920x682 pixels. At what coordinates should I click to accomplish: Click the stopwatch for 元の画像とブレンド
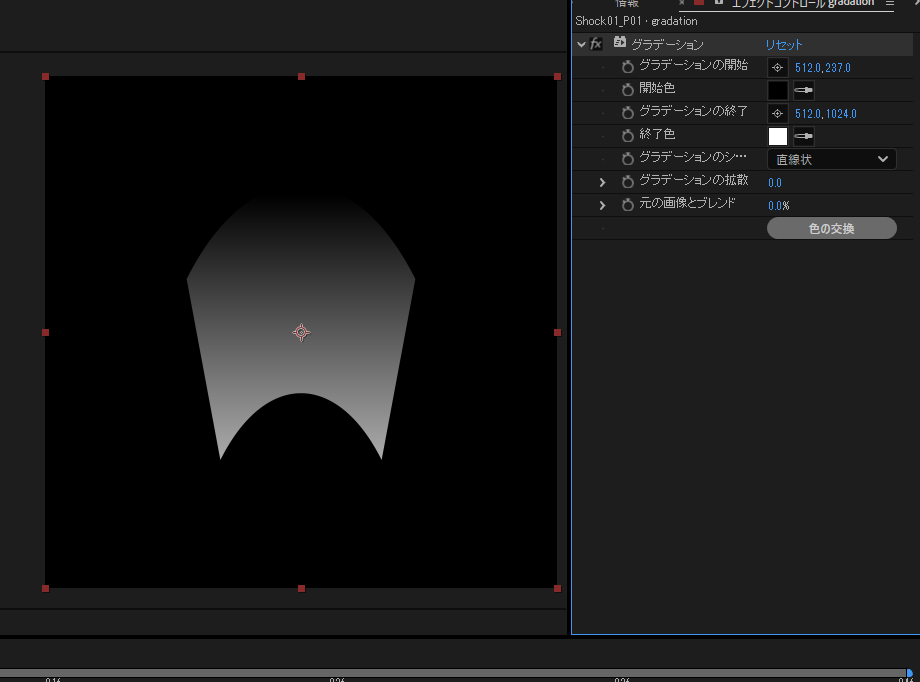tap(628, 205)
